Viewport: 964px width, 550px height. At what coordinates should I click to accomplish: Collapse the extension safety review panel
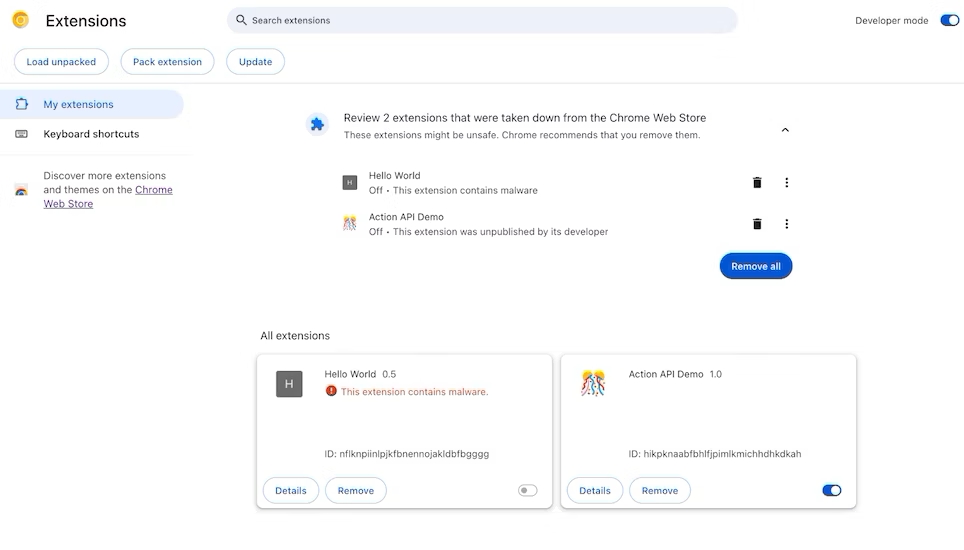pyautogui.click(x=785, y=130)
